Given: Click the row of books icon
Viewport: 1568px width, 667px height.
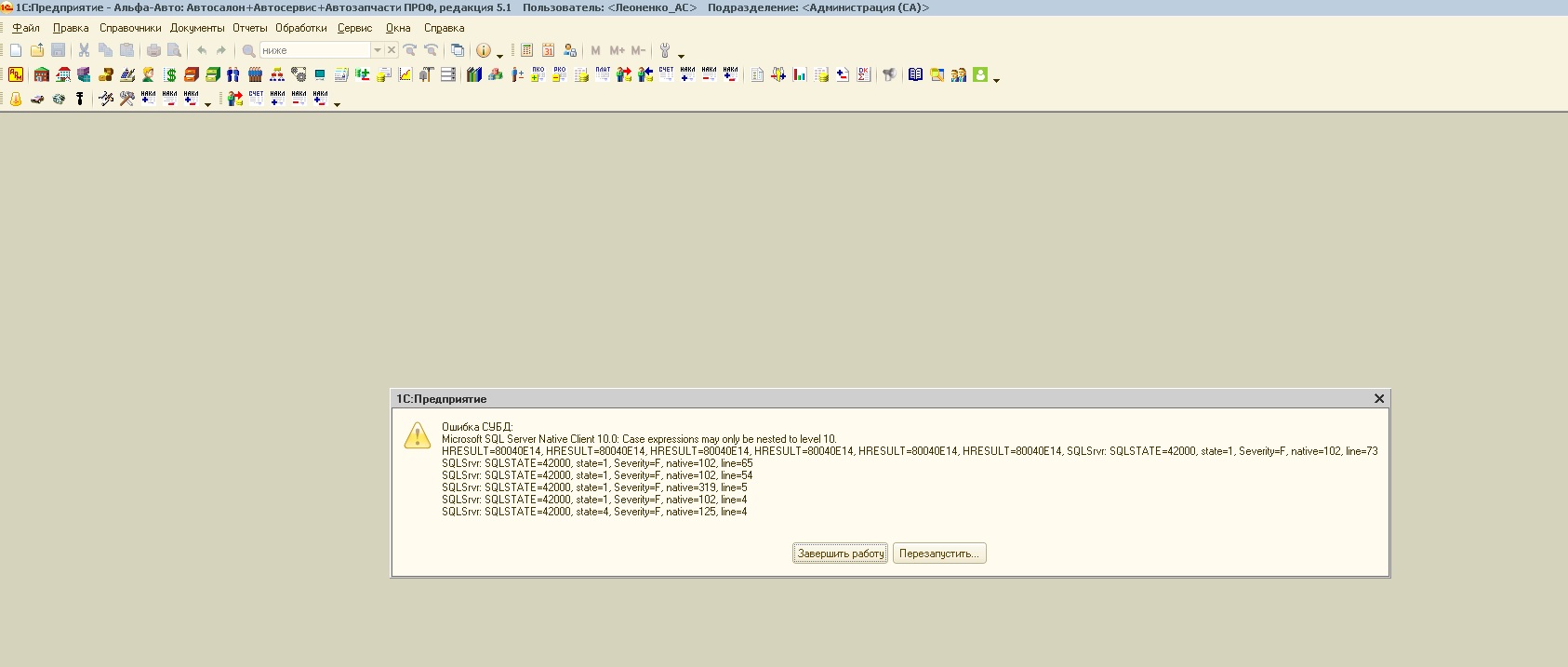Looking at the screenshot, I should pyautogui.click(x=474, y=74).
